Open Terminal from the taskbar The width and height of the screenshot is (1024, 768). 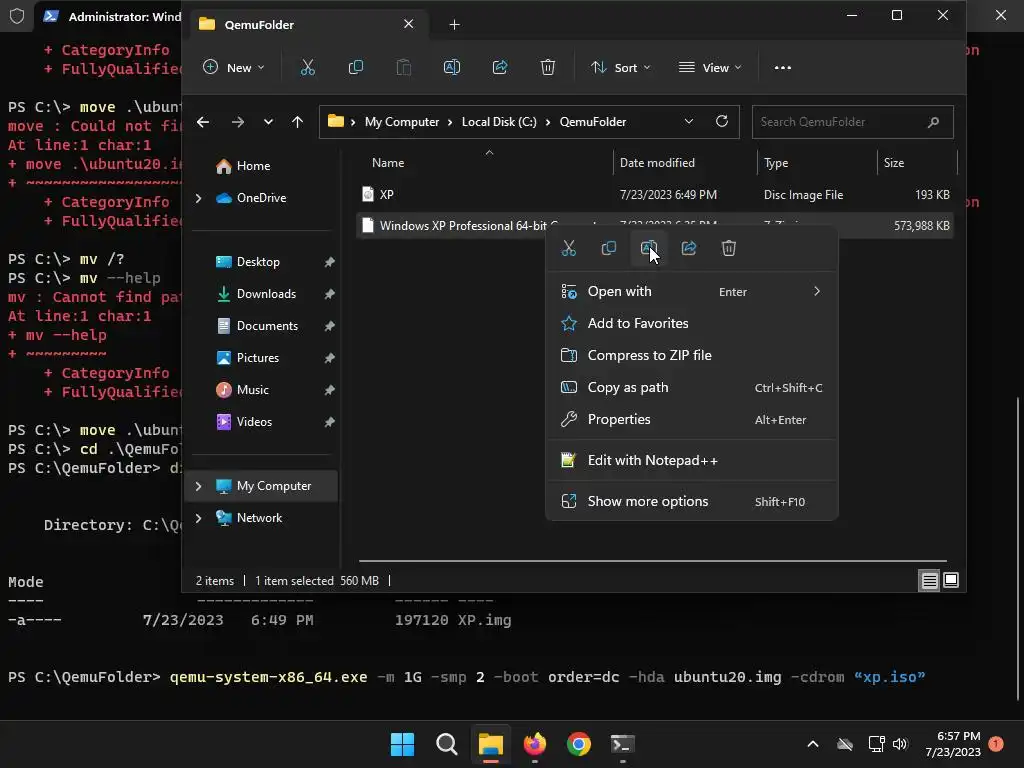point(622,744)
